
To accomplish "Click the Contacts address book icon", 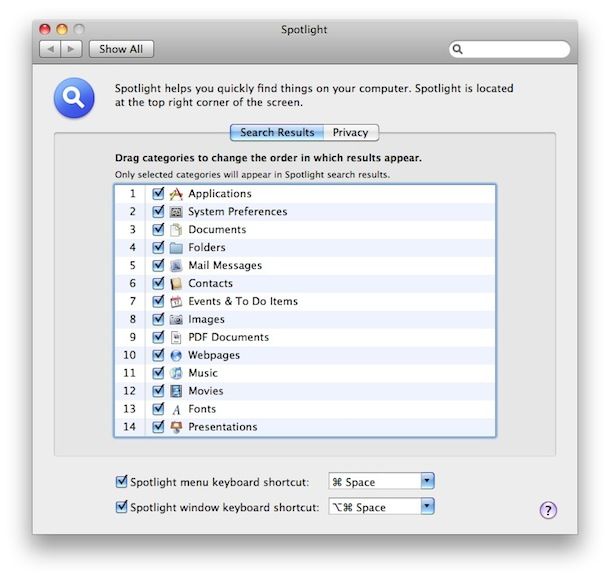I will [x=176, y=283].
